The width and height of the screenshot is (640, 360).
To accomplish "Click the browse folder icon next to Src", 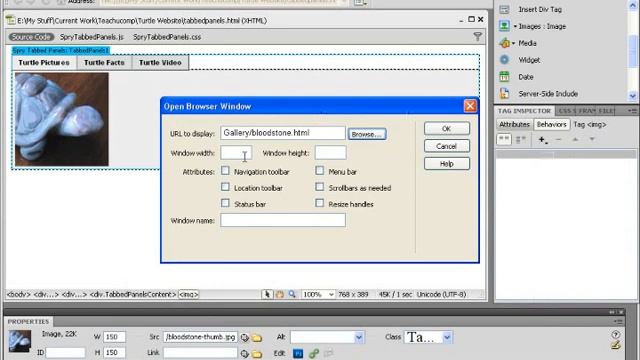I will 257,338.
